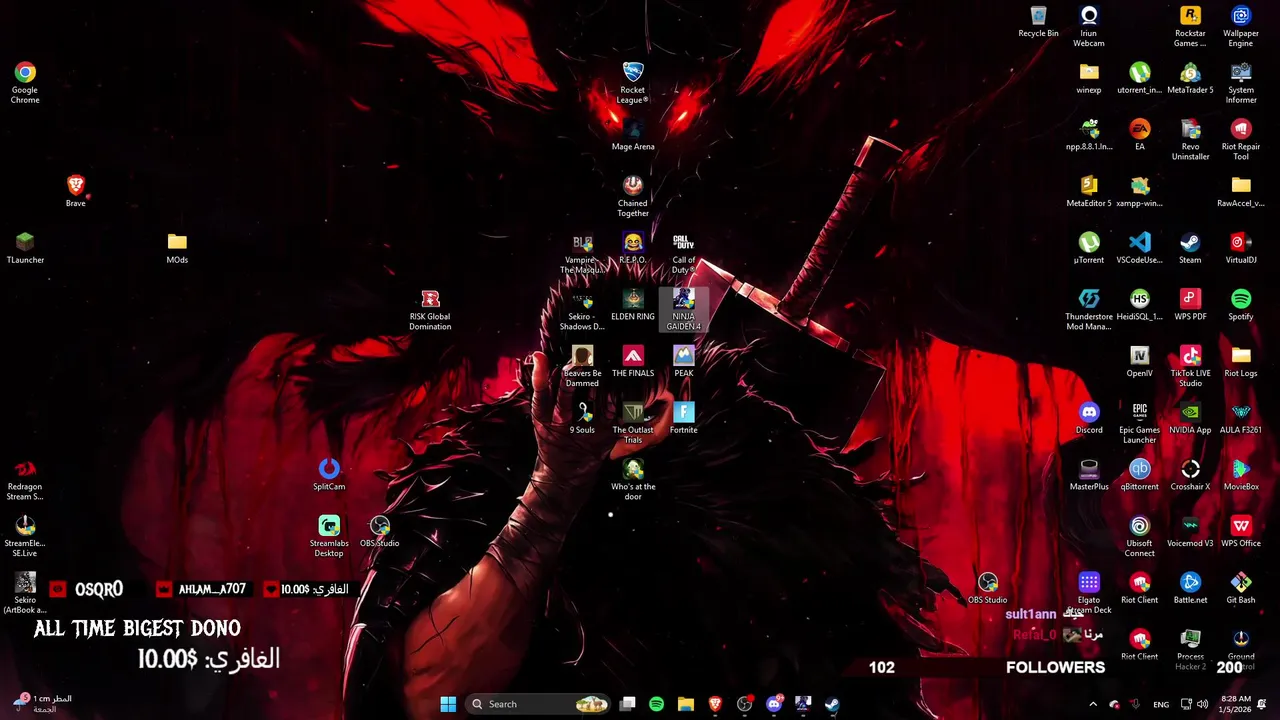Select Vampire The Masquerade shortcut
This screenshot has width=1280, height=720.
pyautogui.click(x=582, y=252)
